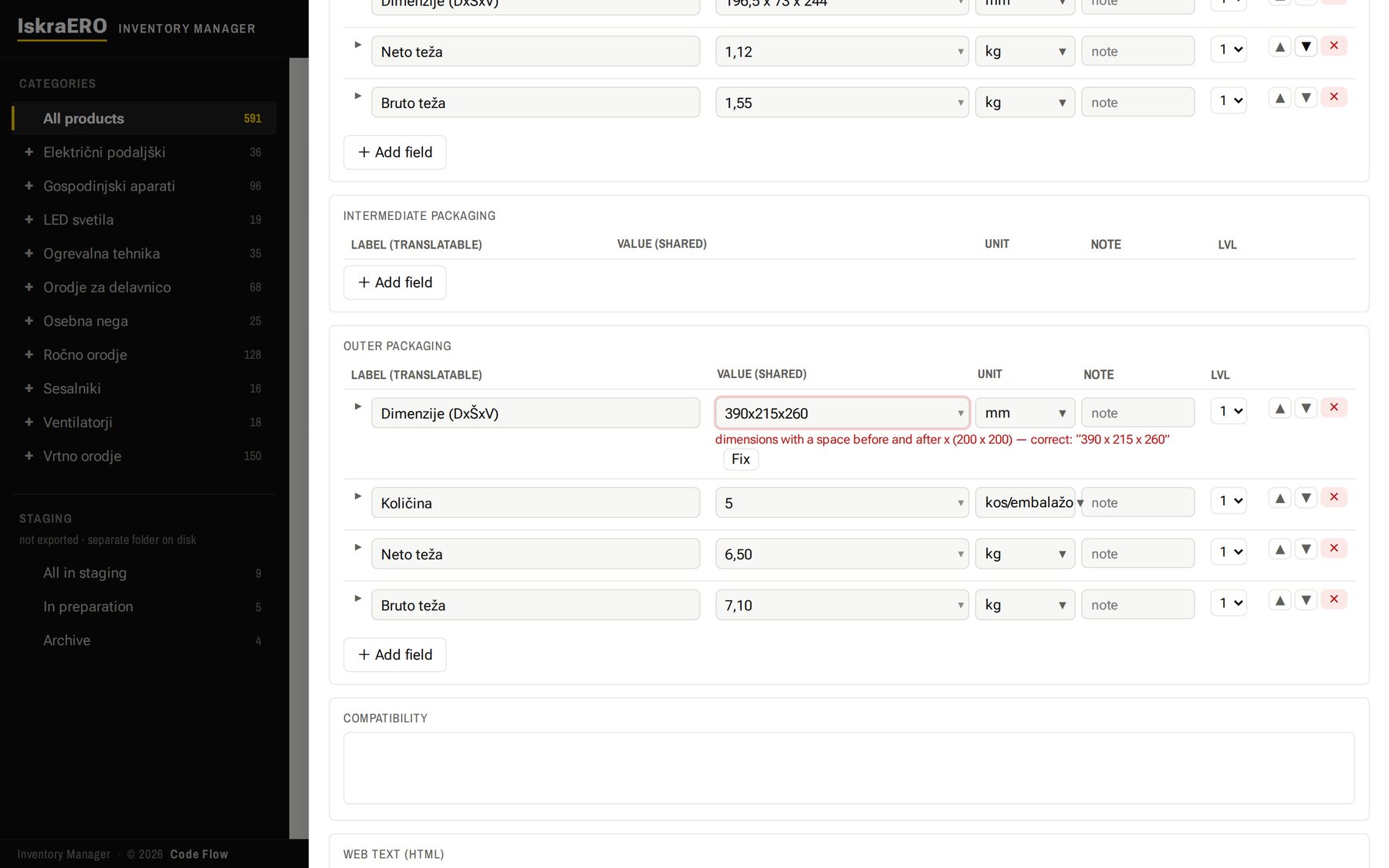Click the Compatibility text area

(849, 768)
